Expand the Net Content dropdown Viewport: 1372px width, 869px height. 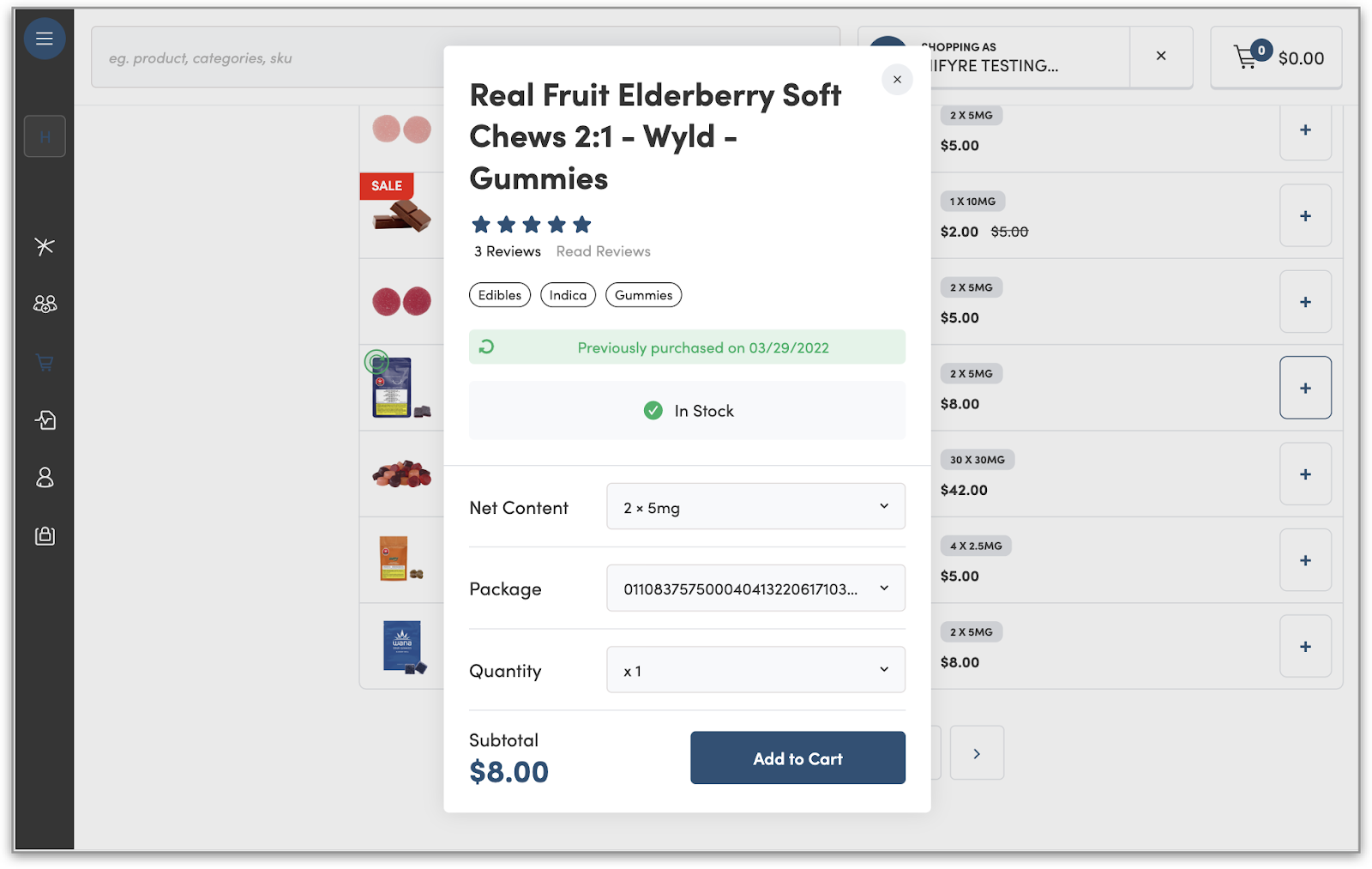click(755, 507)
